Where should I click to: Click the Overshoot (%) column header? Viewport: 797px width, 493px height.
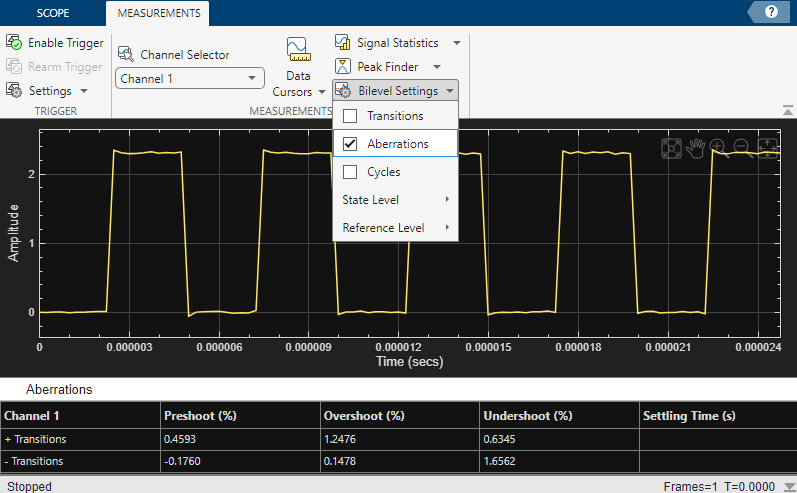click(364, 415)
